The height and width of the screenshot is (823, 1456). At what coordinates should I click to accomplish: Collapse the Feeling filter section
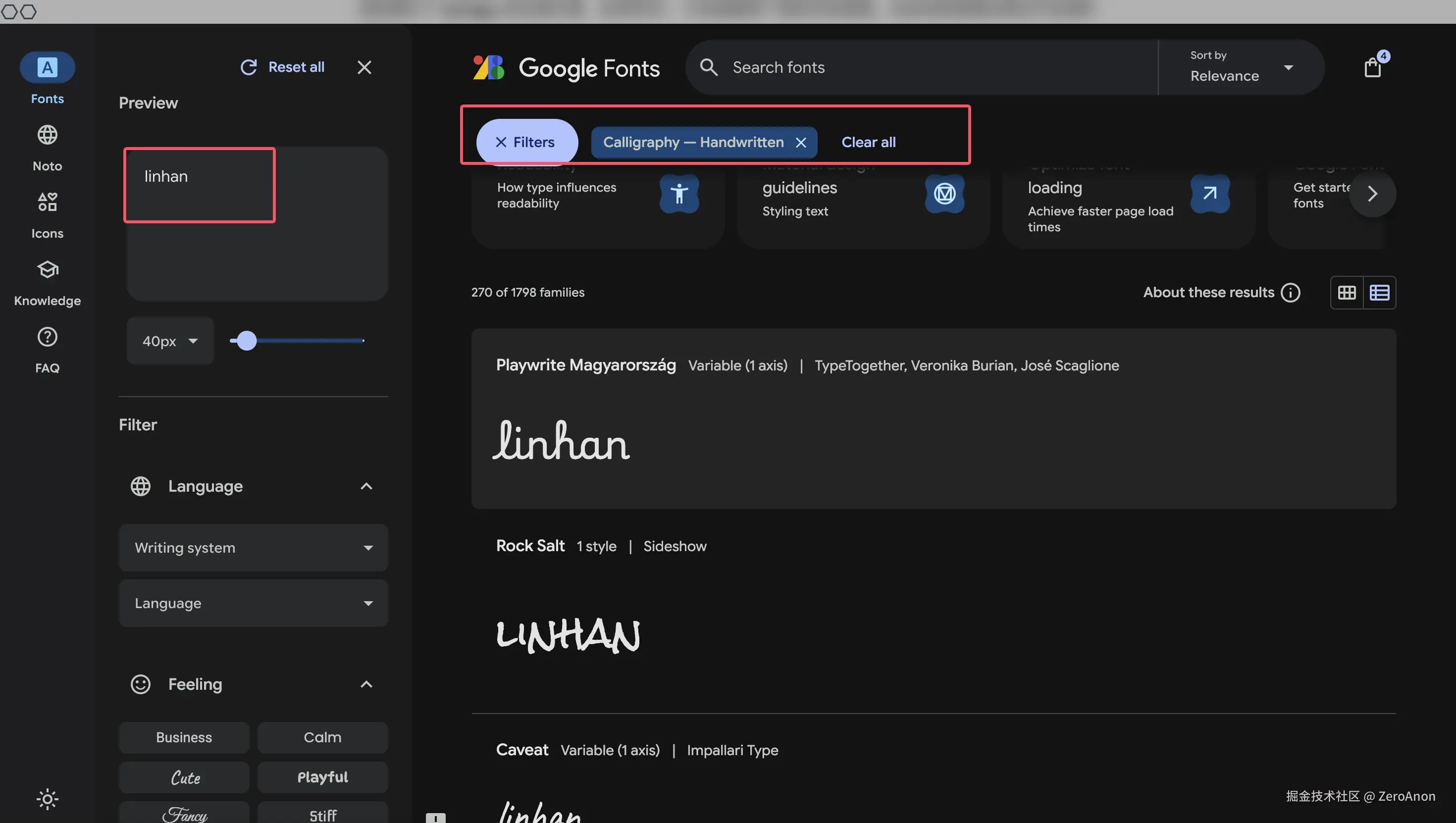(366, 684)
